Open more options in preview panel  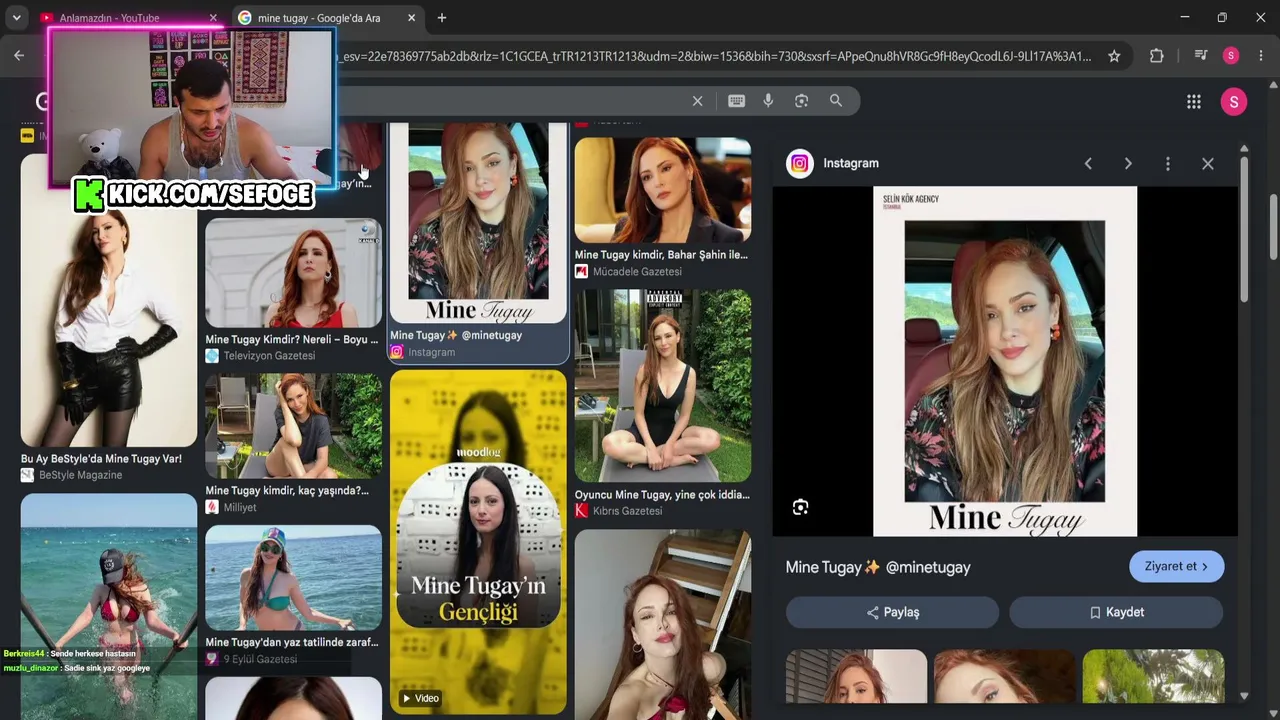tap(1168, 164)
